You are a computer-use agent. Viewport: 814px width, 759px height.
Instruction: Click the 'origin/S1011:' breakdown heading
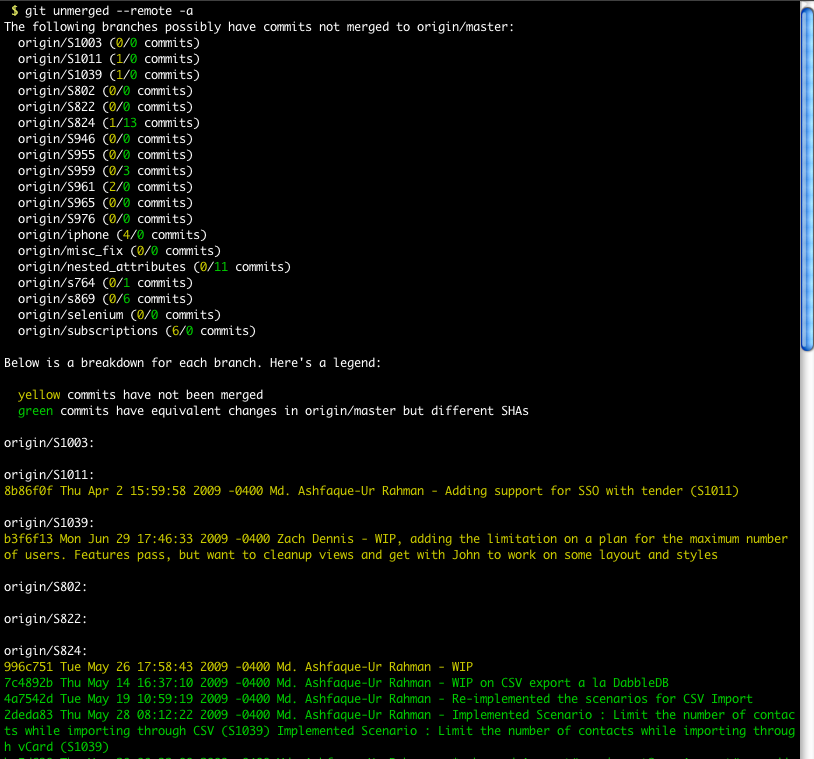point(49,475)
